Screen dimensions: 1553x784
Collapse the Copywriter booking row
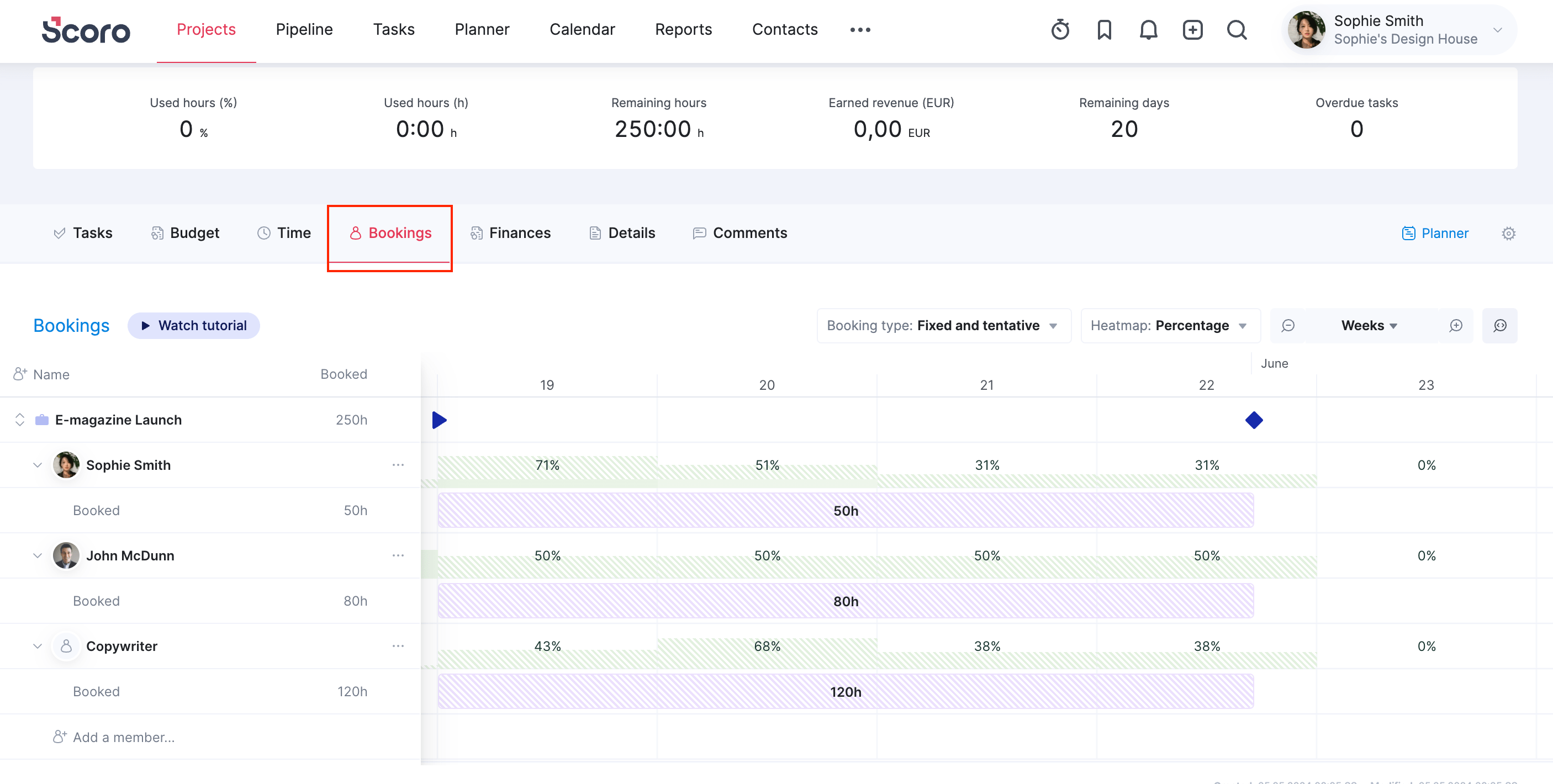pos(38,645)
